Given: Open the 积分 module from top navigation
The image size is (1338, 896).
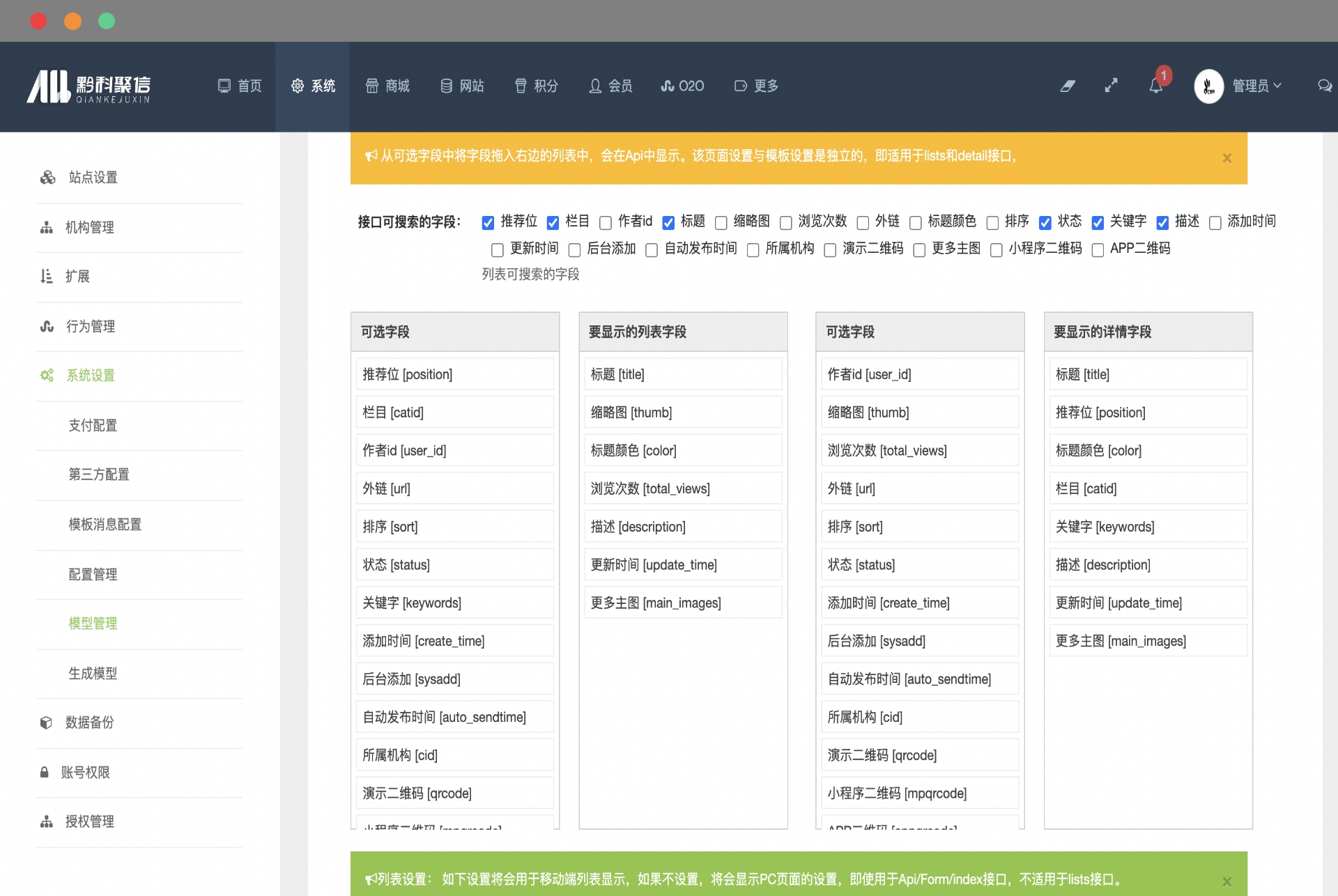Looking at the screenshot, I should [x=536, y=86].
